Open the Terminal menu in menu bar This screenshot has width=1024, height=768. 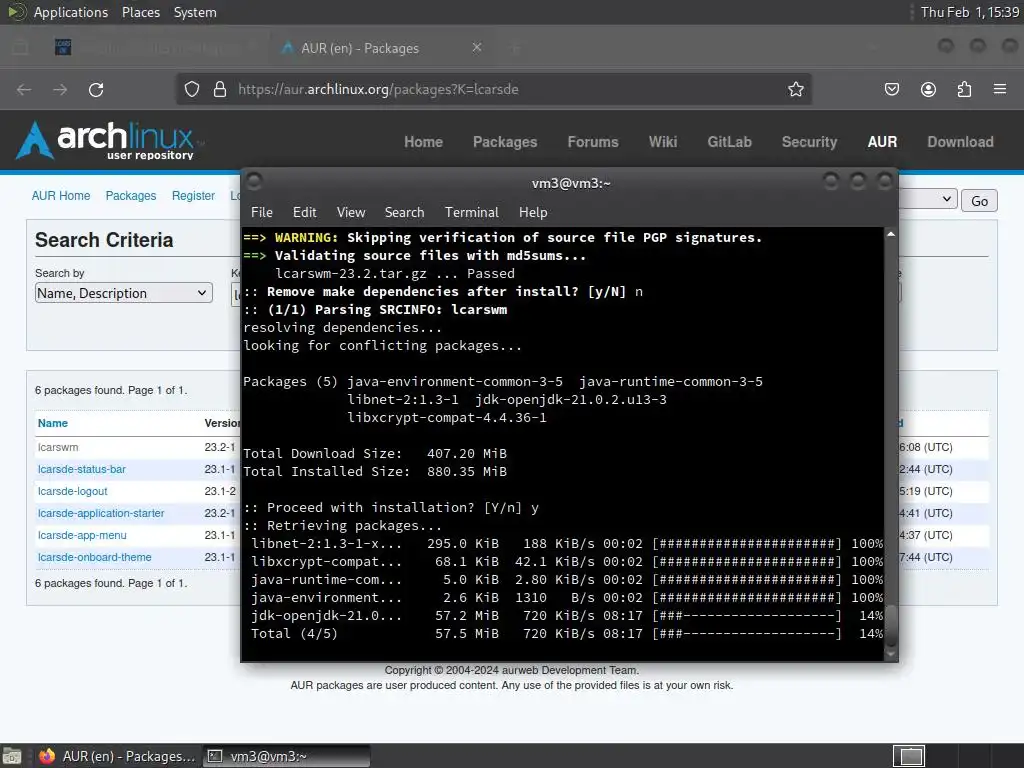(472, 212)
